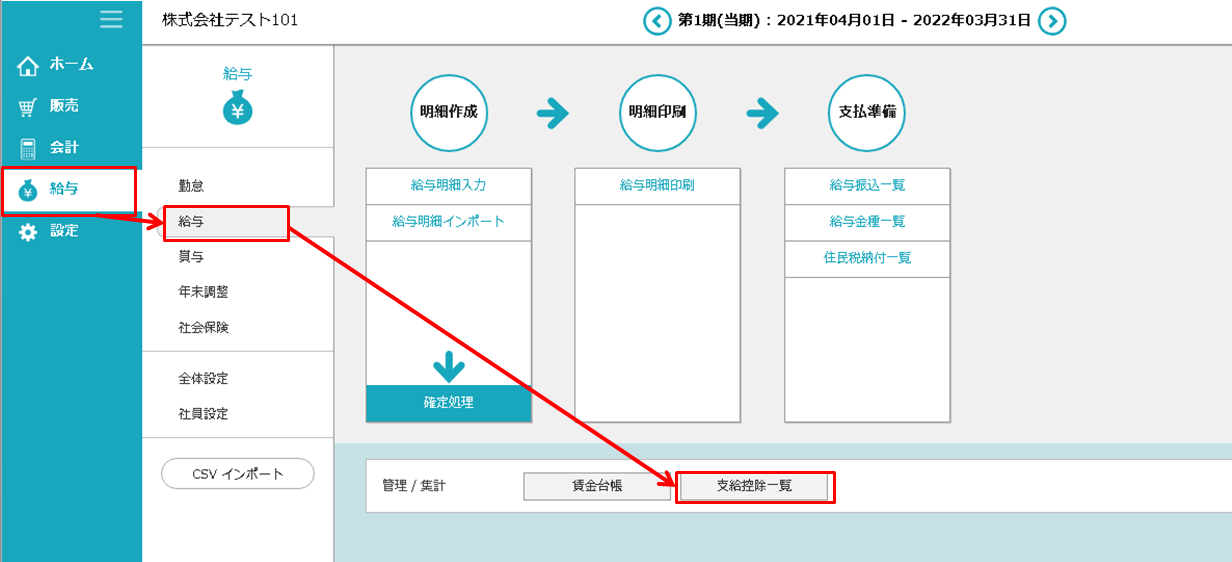Image resolution: width=1232 pixels, height=562 pixels.
Task: Click the 支払準備 circle step icon
Action: click(867, 113)
